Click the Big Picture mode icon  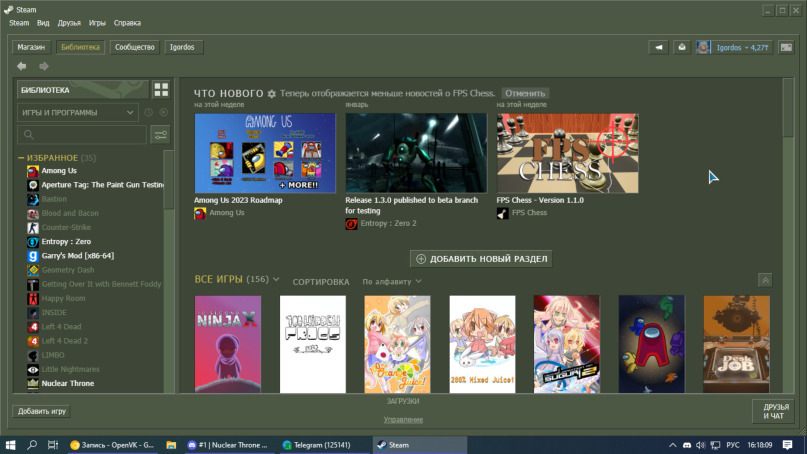point(786,47)
